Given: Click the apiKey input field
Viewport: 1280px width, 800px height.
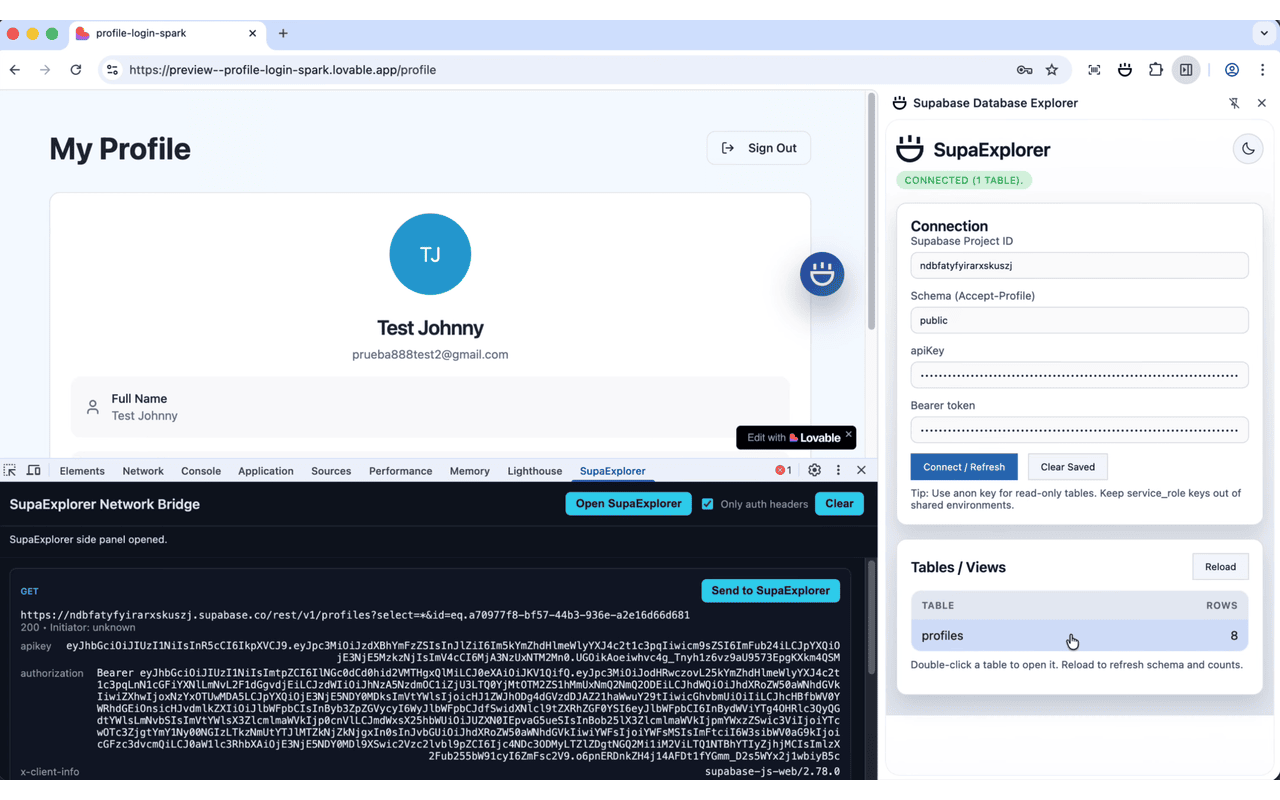Looking at the screenshot, I should click(1079, 375).
